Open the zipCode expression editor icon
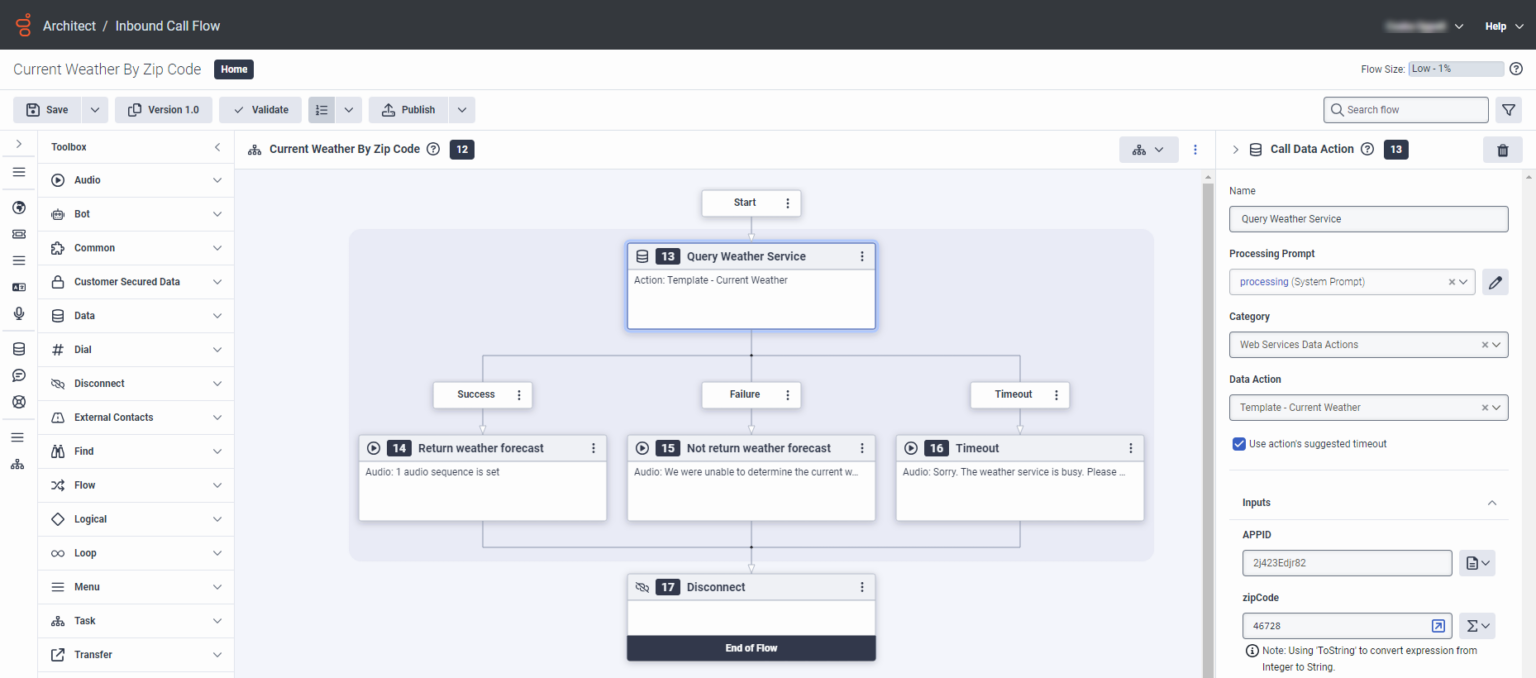Image resolution: width=1536 pixels, height=678 pixels. coord(1438,626)
